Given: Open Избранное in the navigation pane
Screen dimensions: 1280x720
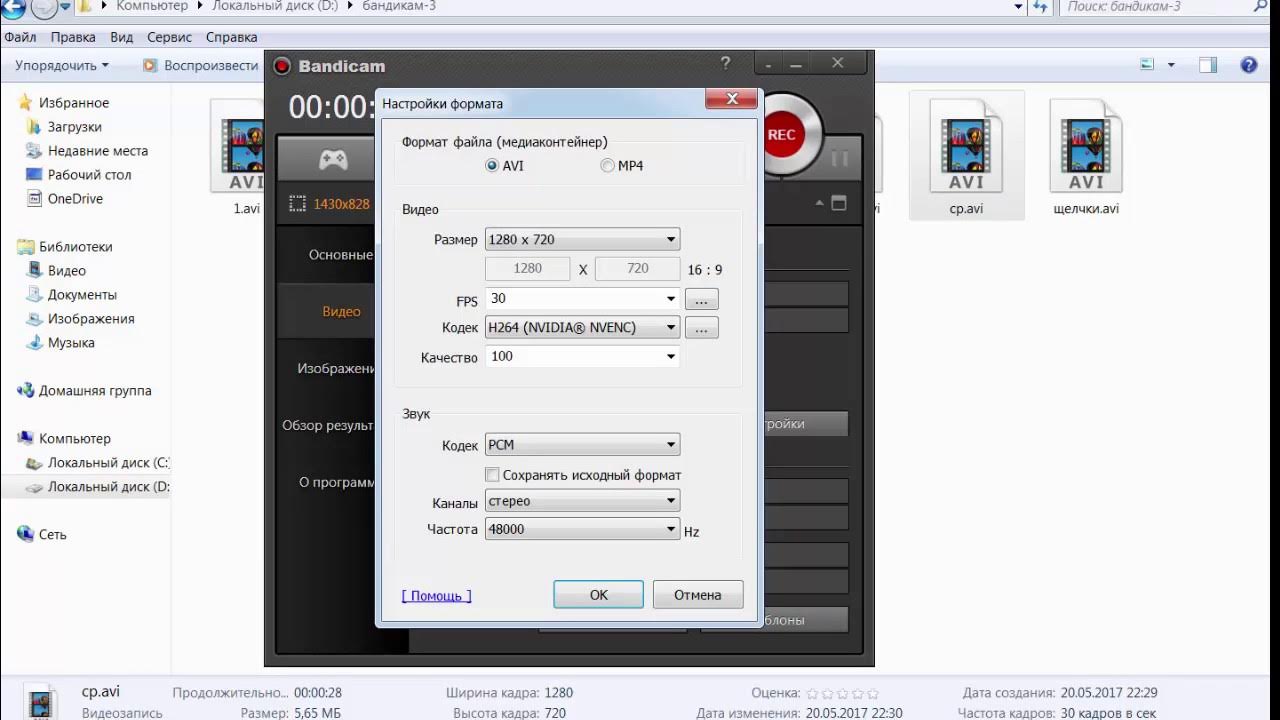Looking at the screenshot, I should (x=74, y=103).
